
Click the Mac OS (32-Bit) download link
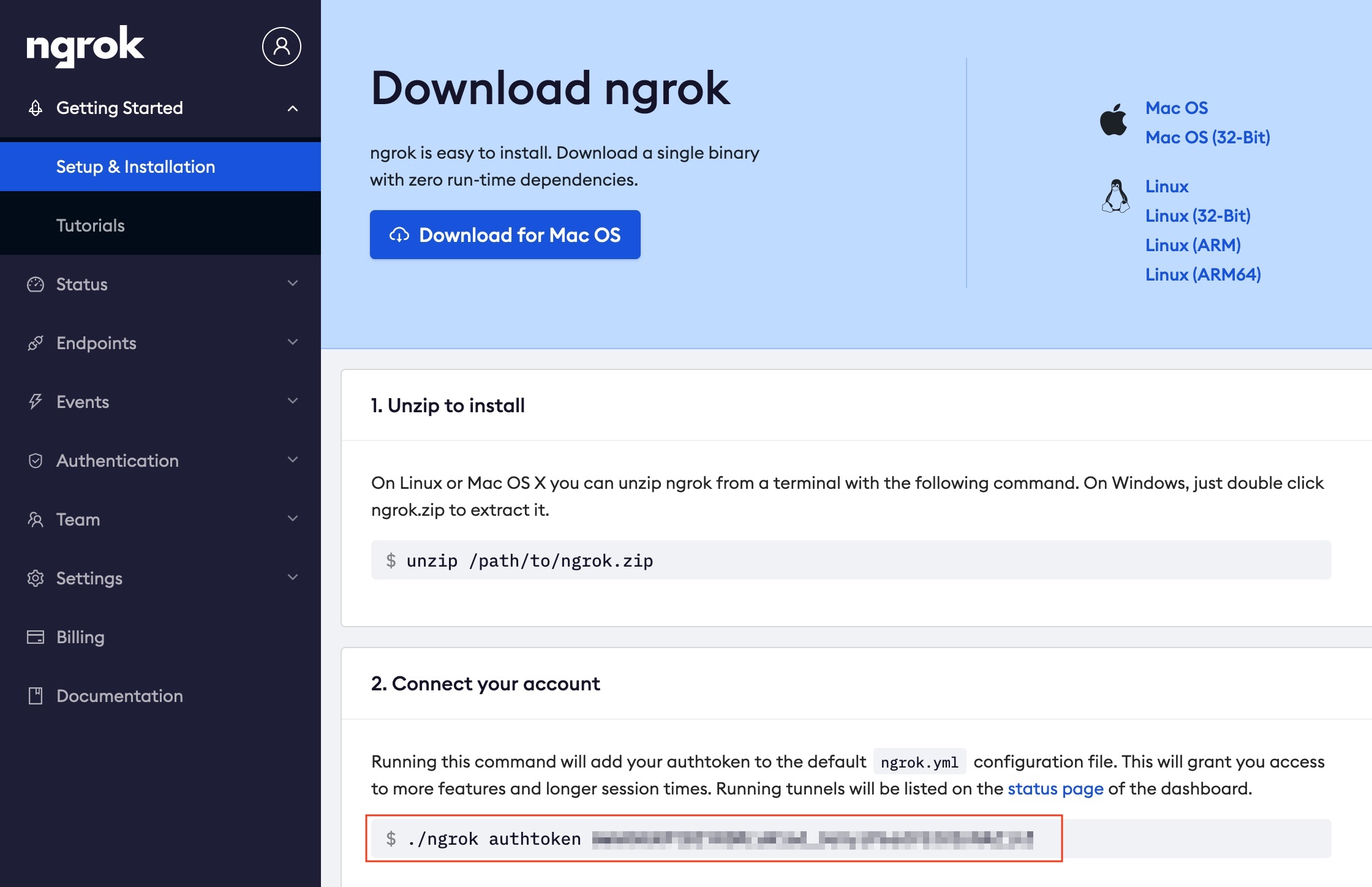[1207, 137]
